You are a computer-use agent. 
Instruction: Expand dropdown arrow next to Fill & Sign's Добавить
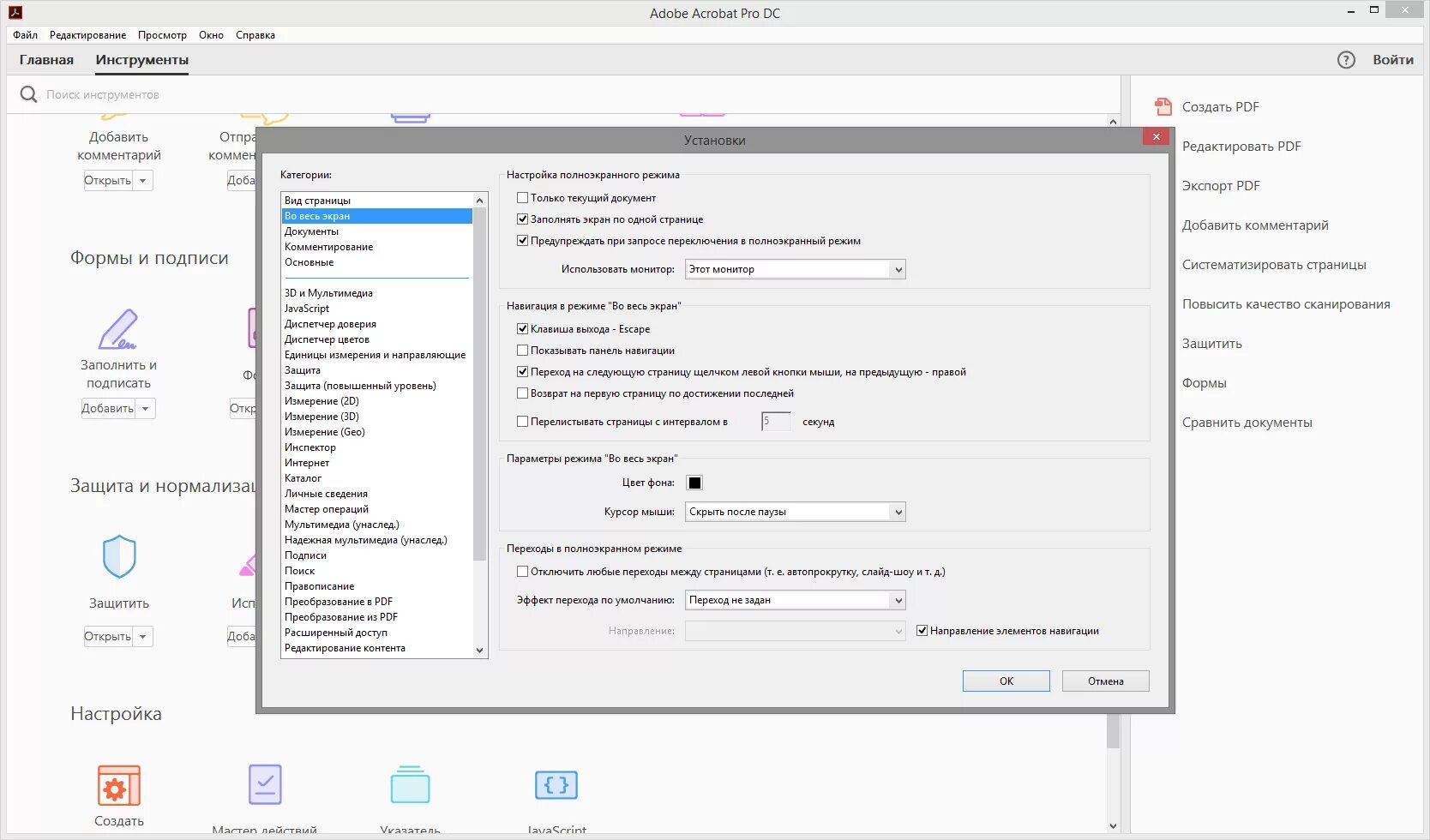[x=145, y=409]
